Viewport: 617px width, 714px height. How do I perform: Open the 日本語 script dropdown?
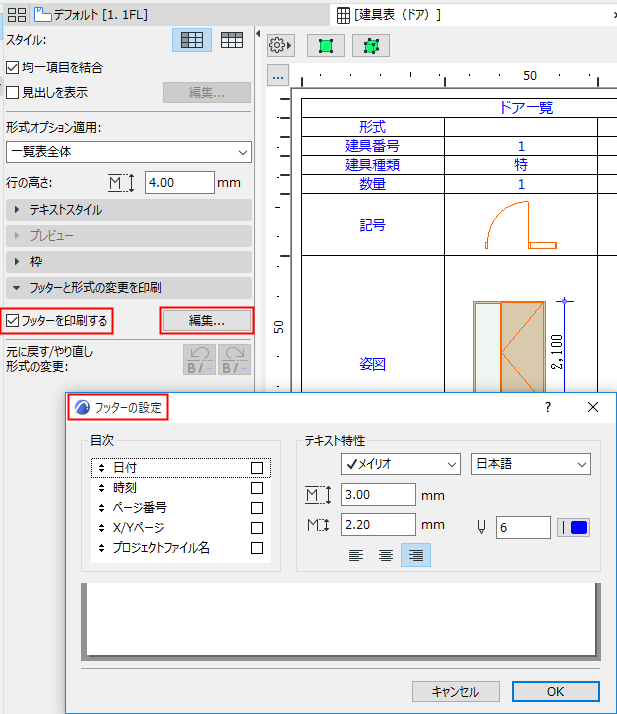click(x=531, y=464)
